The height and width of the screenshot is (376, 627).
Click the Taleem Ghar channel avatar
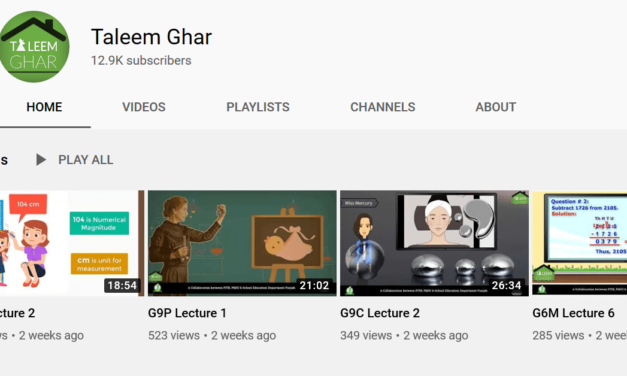point(34,47)
